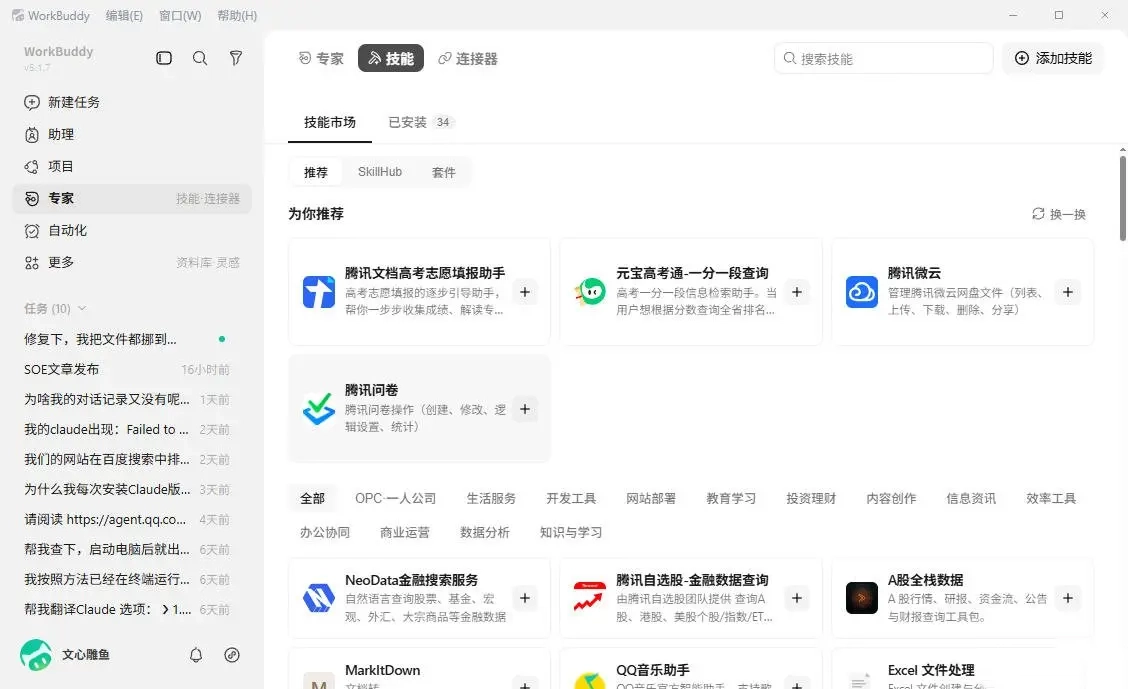The width and height of the screenshot is (1128, 689).
Task: Open 项目 in the sidebar
Action: click(x=132, y=166)
